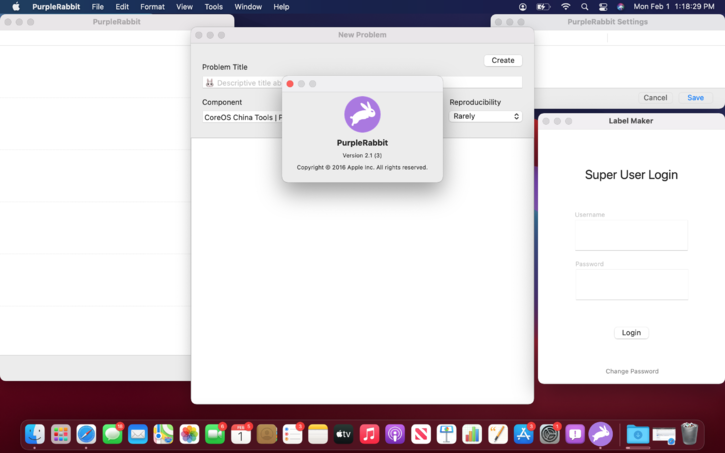This screenshot has width=725, height=453.
Task: Click Create in New Problem window
Action: pyautogui.click(x=503, y=60)
